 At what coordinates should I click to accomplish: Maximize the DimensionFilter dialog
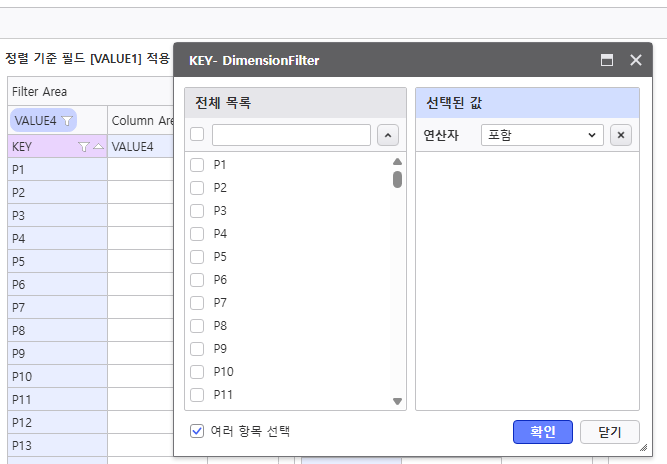(607, 60)
